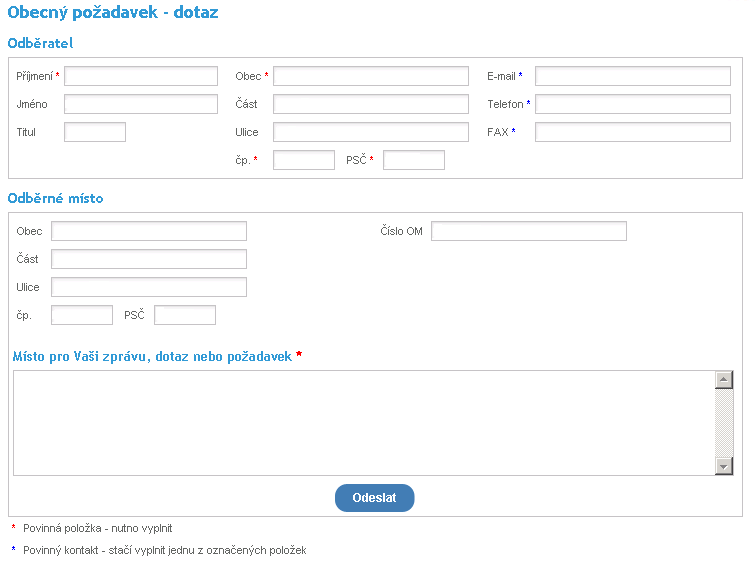Click čp. field under Odběrné místo

[82, 315]
